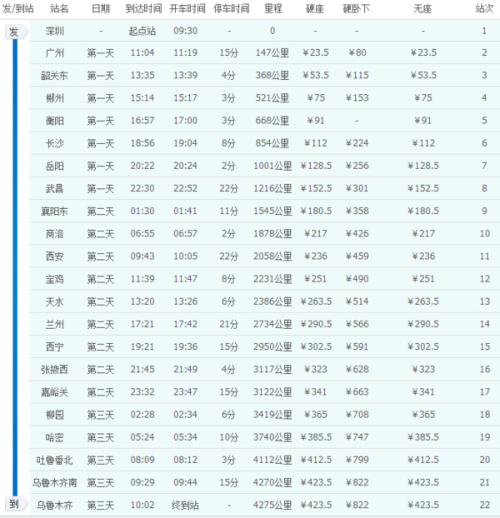The height and width of the screenshot is (518, 500).
Task: Click the 到达时间 column header
Action: point(144,9)
